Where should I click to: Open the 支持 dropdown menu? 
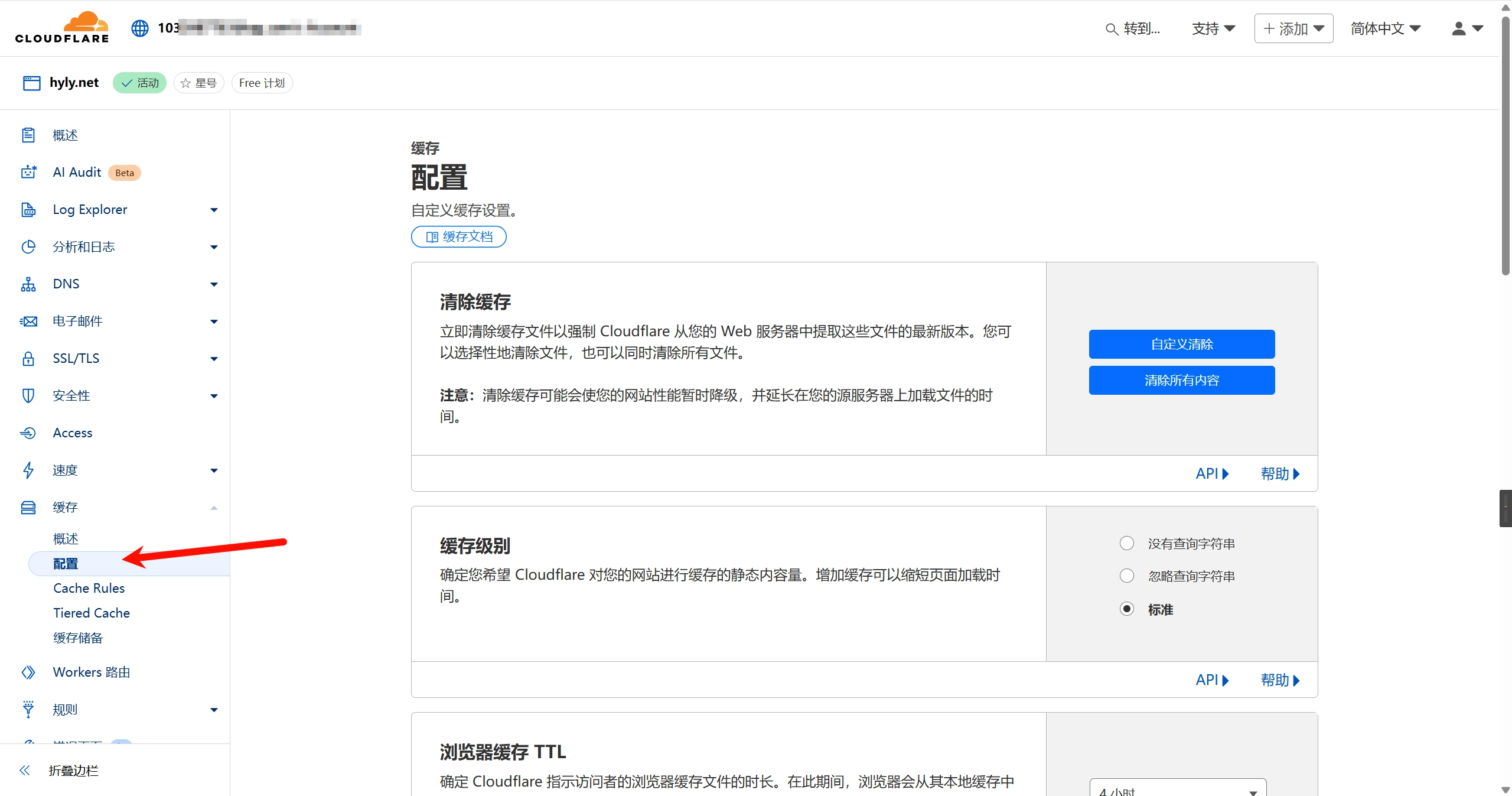coord(1213,28)
